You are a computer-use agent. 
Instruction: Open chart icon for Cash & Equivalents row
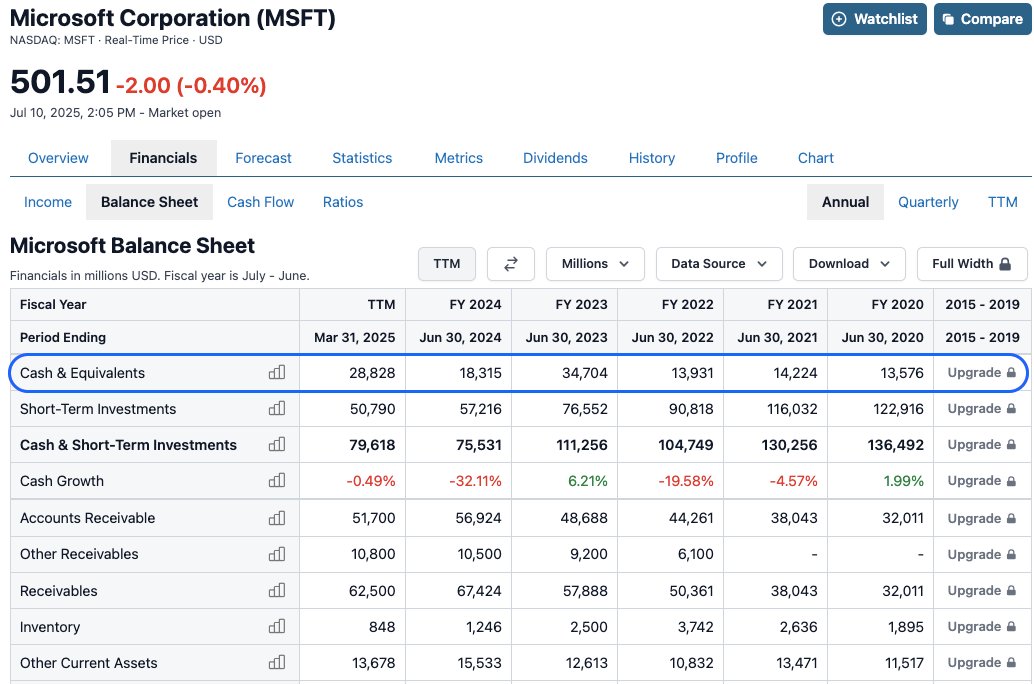[277, 373]
